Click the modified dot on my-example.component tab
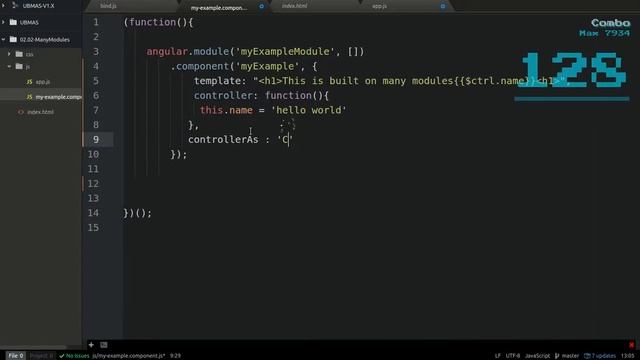The width and height of the screenshot is (640, 360). point(262,7)
